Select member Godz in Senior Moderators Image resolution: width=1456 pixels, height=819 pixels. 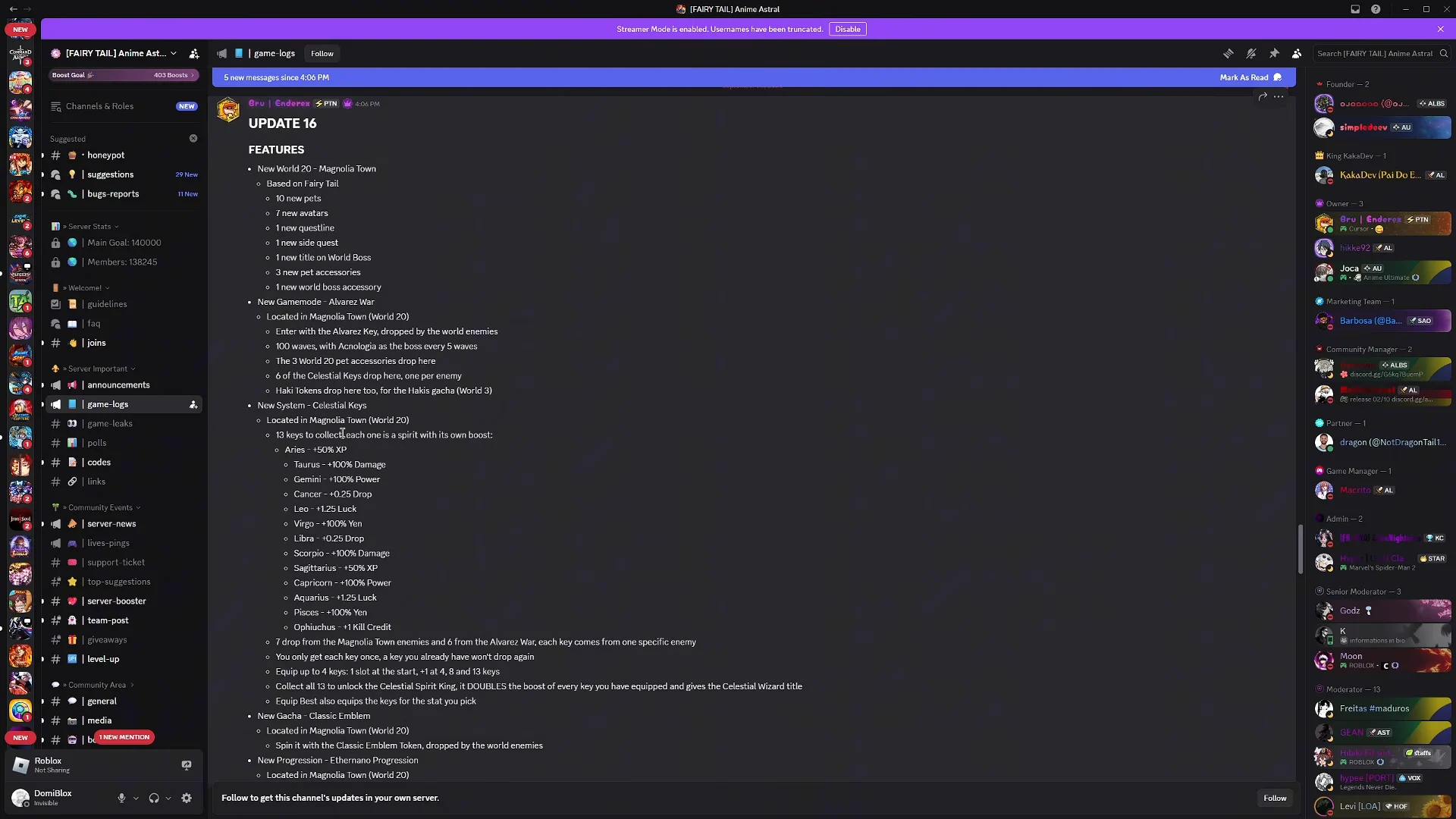click(x=1382, y=611)
